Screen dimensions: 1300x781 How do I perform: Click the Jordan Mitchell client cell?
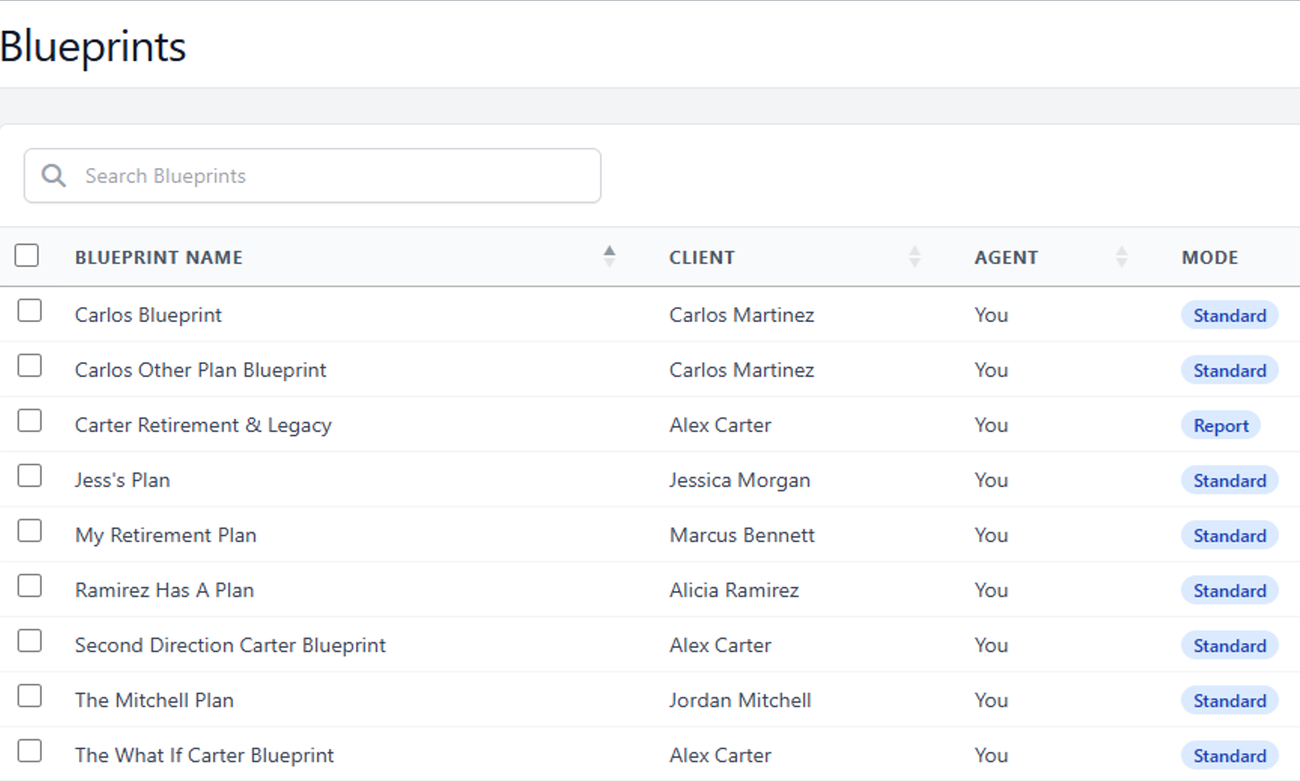[740, 700]
